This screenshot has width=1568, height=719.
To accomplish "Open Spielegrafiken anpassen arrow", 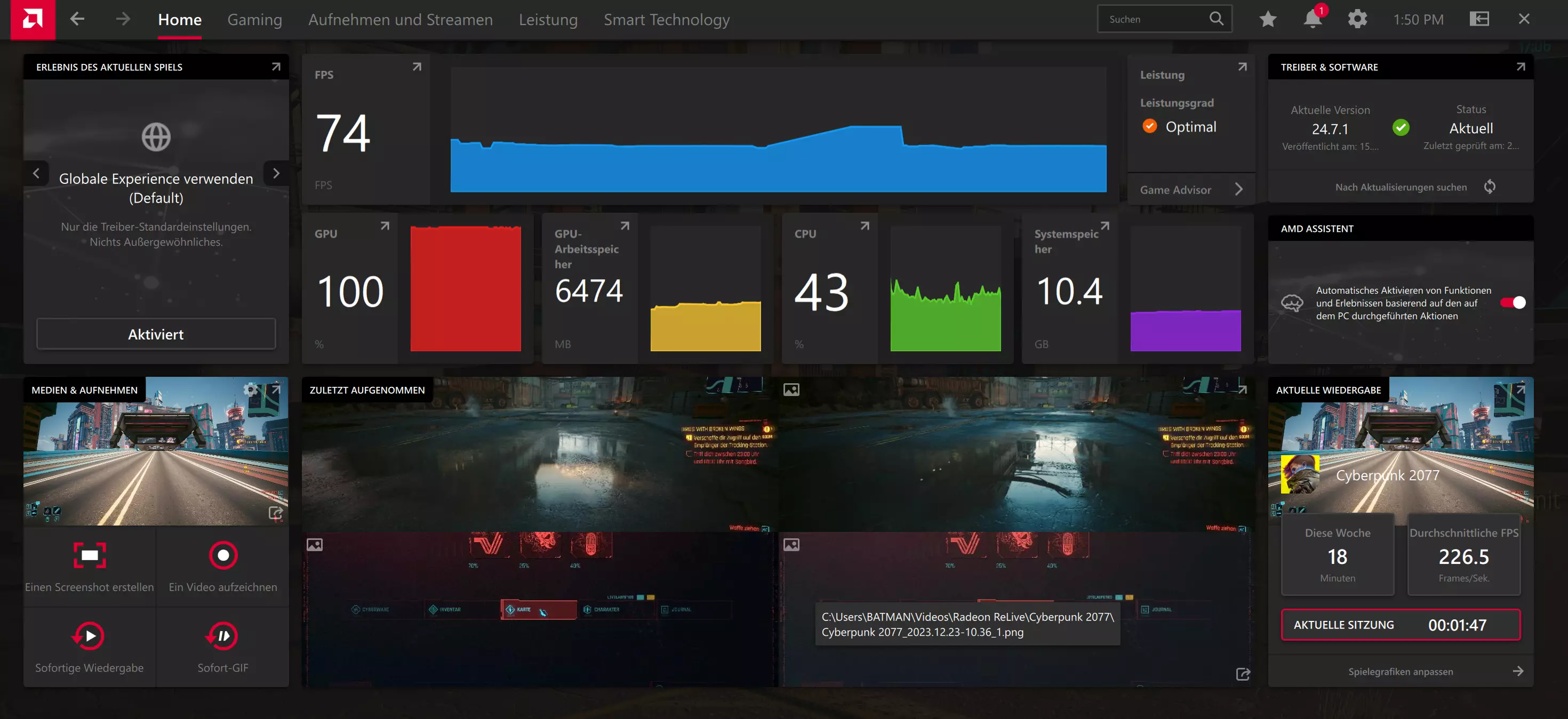I will [x=1518, y=671].
